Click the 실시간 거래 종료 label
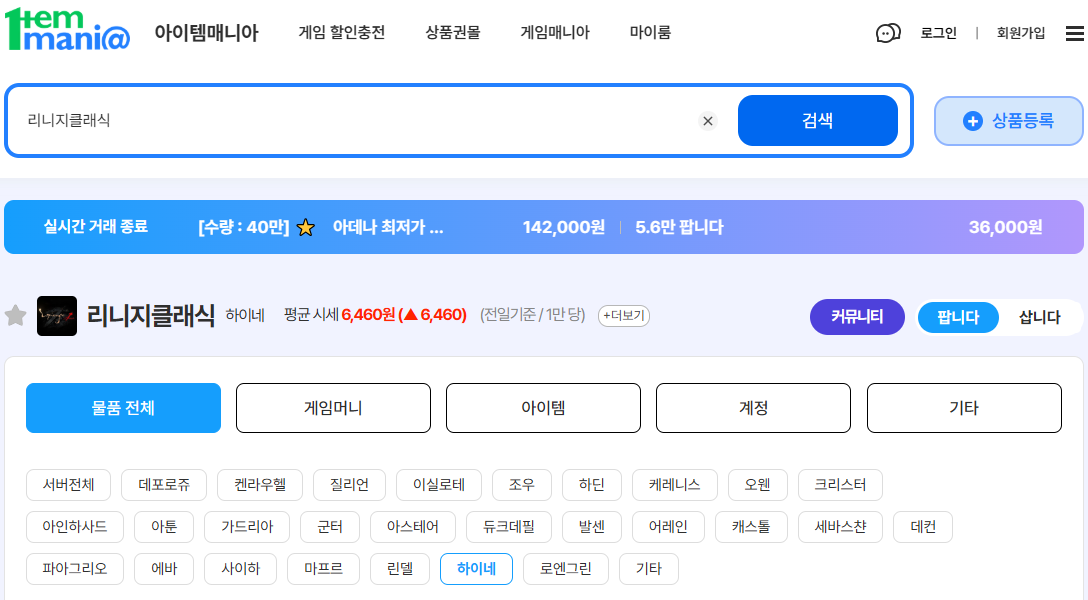The width and height of the screenshot is (1088, 600). [x=96, y=227]
